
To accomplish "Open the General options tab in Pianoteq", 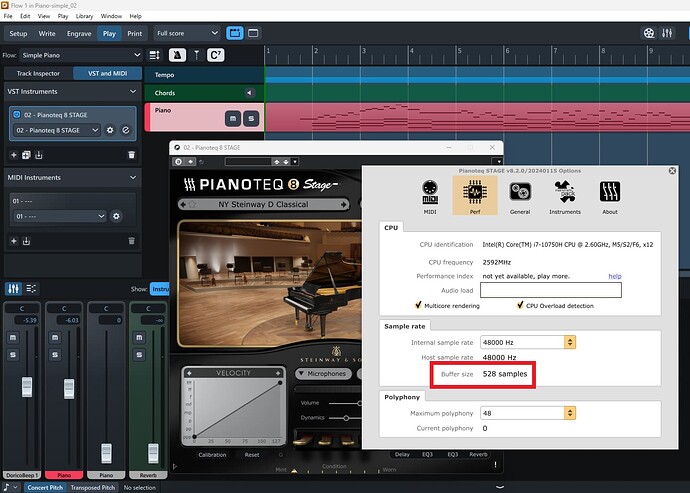I will [x=520, y=196].
